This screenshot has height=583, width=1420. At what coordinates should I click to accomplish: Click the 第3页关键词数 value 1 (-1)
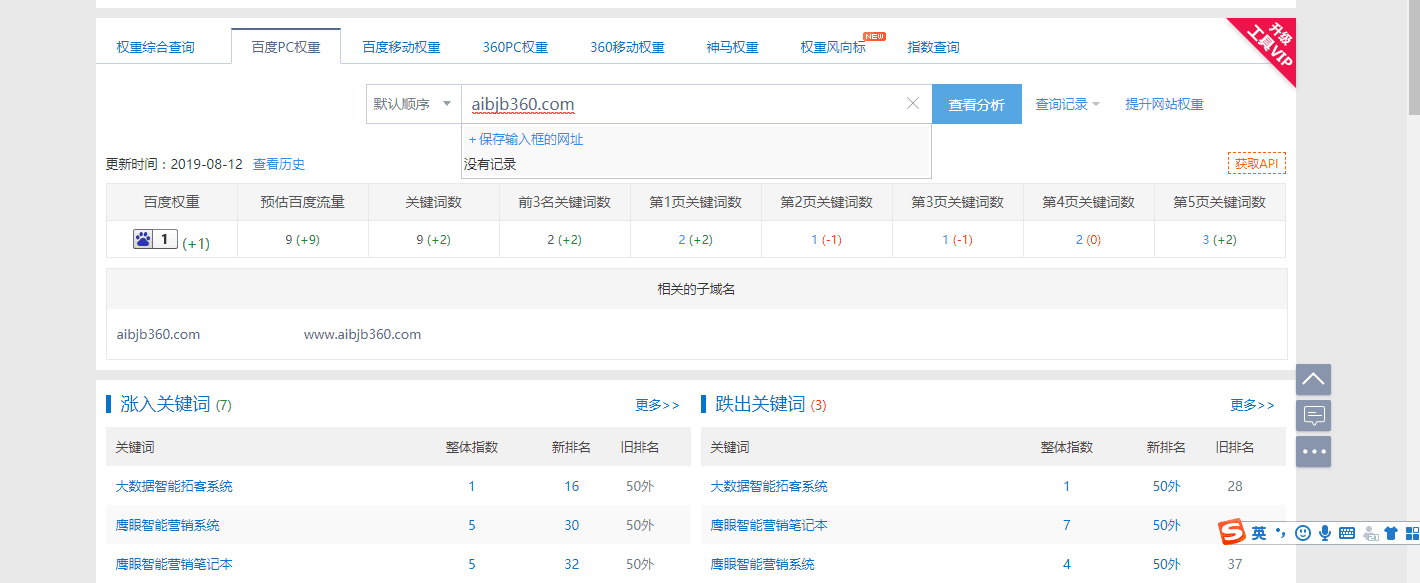pos(958,240)
